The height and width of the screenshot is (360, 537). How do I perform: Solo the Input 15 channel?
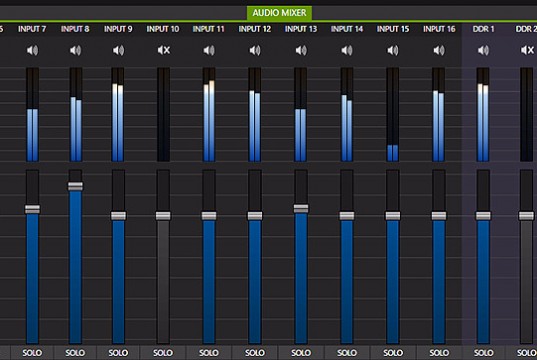point(393,353)
